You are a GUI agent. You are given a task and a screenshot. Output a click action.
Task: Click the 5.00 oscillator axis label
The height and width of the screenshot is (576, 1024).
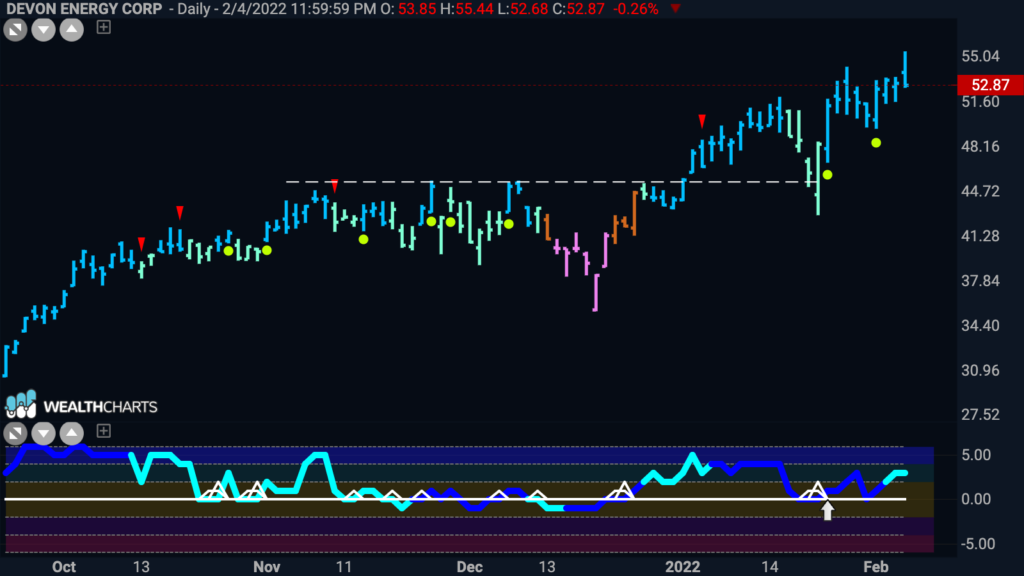click(x=976, y=455)
